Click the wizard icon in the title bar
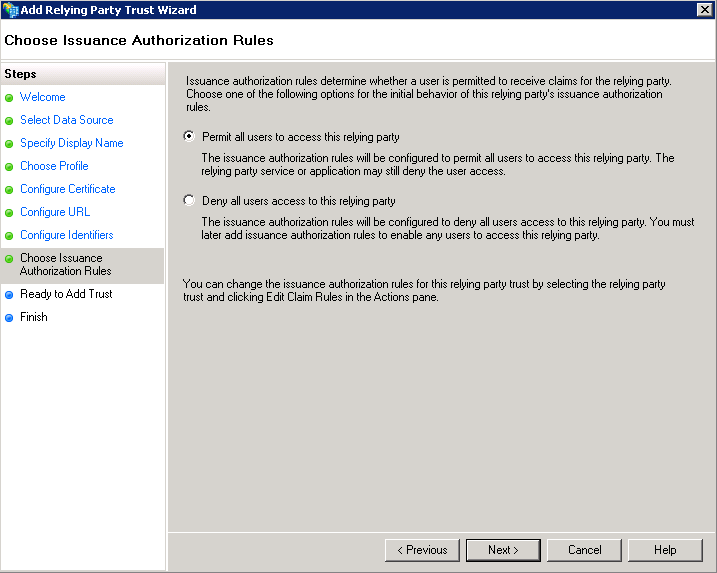 10,10
